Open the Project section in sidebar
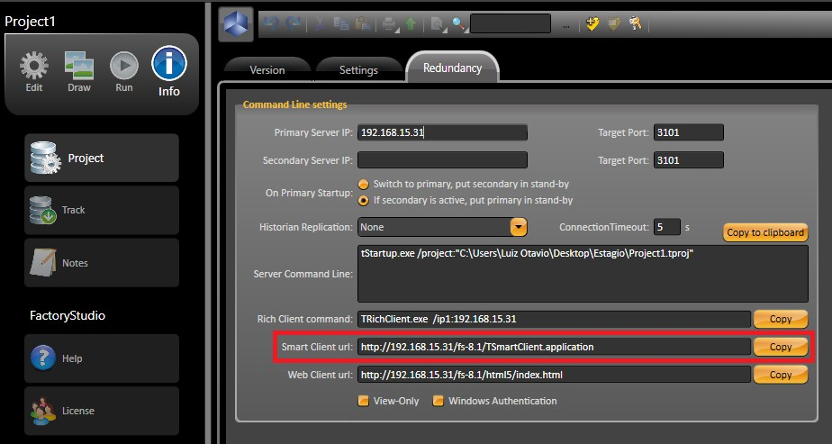Image resolution: width=832 pixels, height=444 pixels. (101, 158)
